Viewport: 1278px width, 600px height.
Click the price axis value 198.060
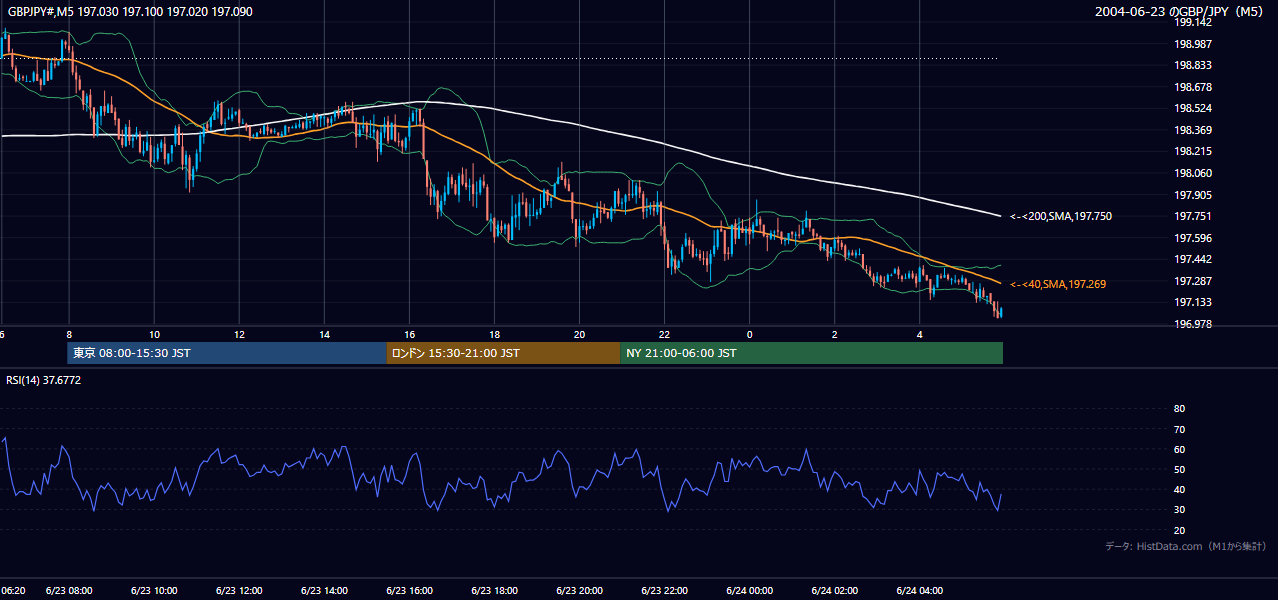(x=1194, y=173)
